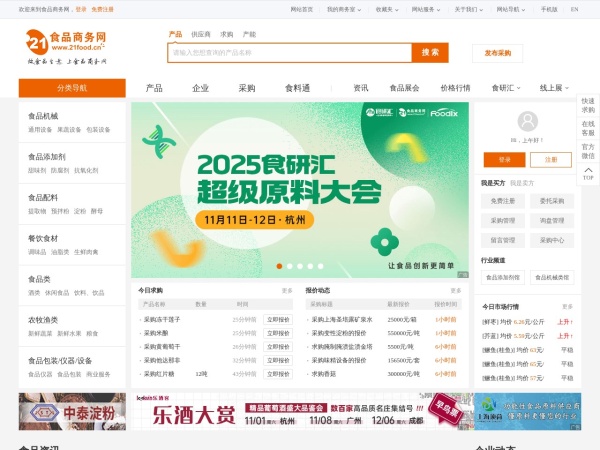Open 企业 in the main navigation
The height and width of the screenshot is (450, 600).
[201, 88]
